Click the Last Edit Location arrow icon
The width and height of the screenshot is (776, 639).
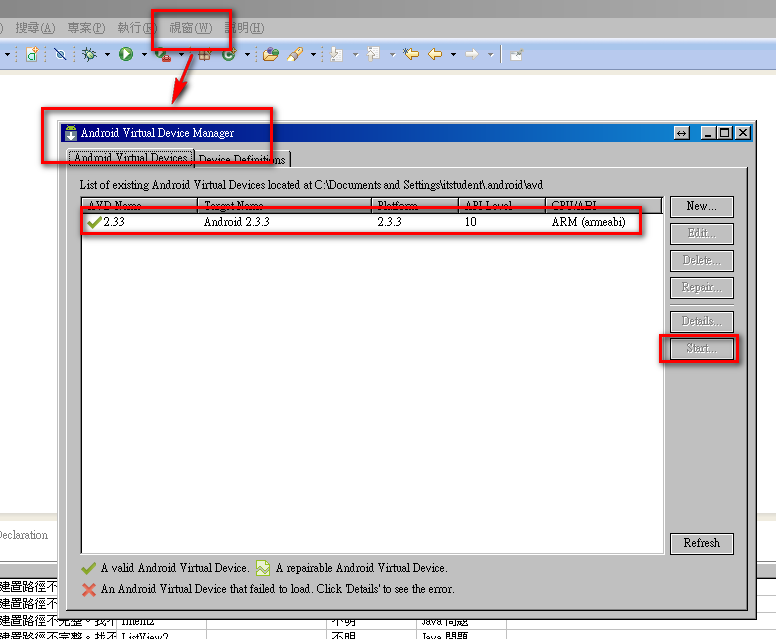[411, 53]
